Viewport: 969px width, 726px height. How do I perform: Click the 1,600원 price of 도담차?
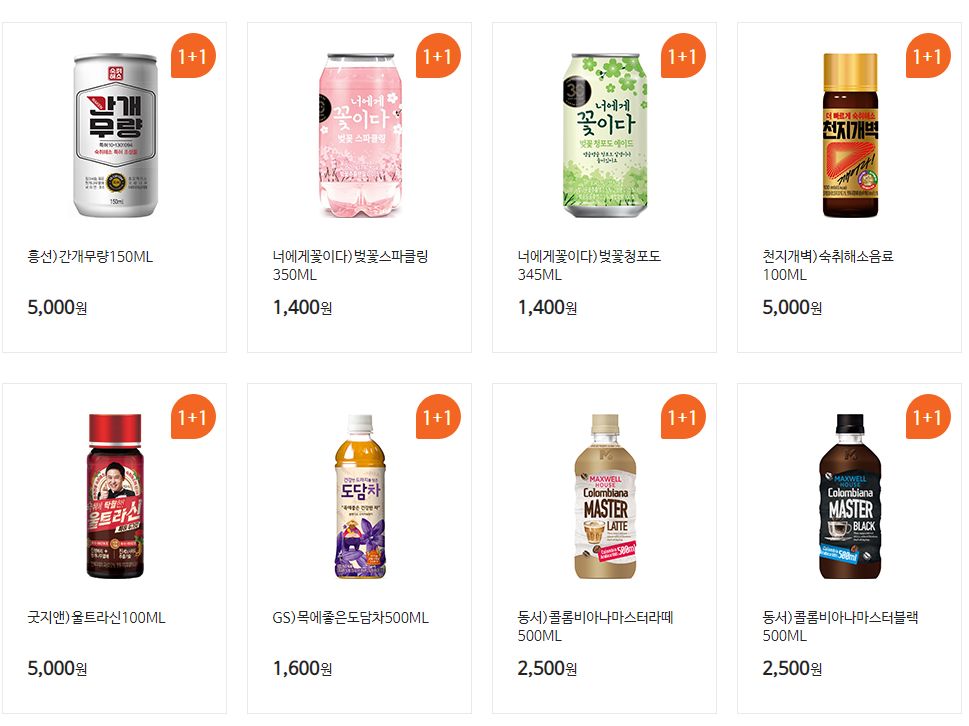pos(303,668)
